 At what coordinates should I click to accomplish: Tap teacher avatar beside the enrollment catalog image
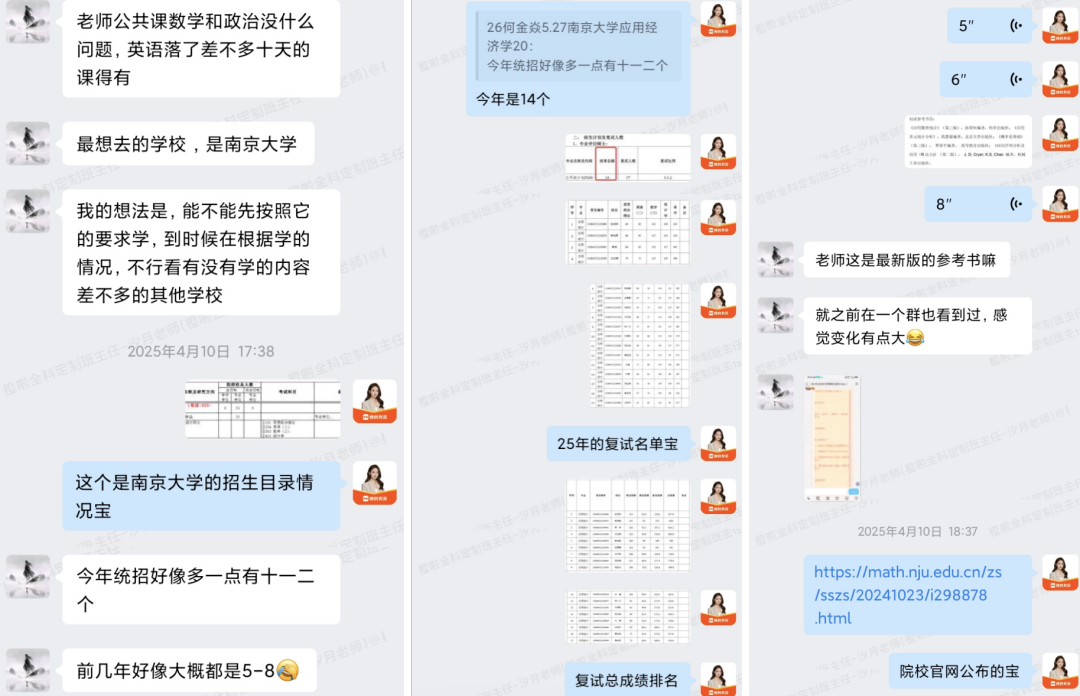(x=375, y=401)
